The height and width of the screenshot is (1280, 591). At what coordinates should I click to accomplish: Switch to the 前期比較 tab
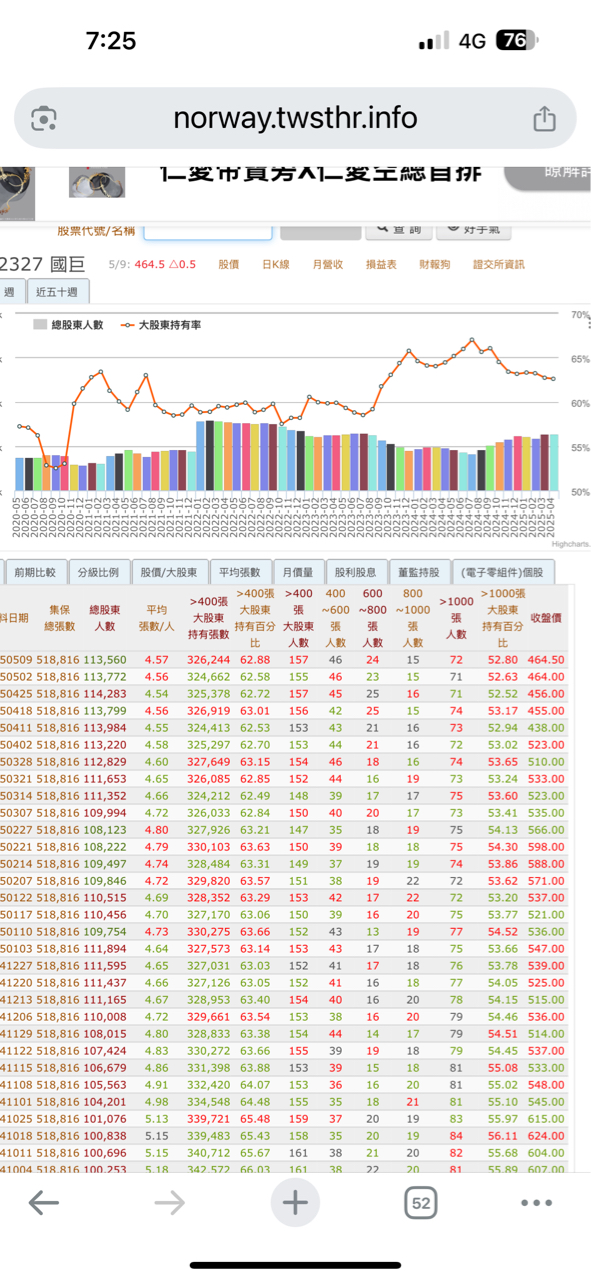coord(35,573)
